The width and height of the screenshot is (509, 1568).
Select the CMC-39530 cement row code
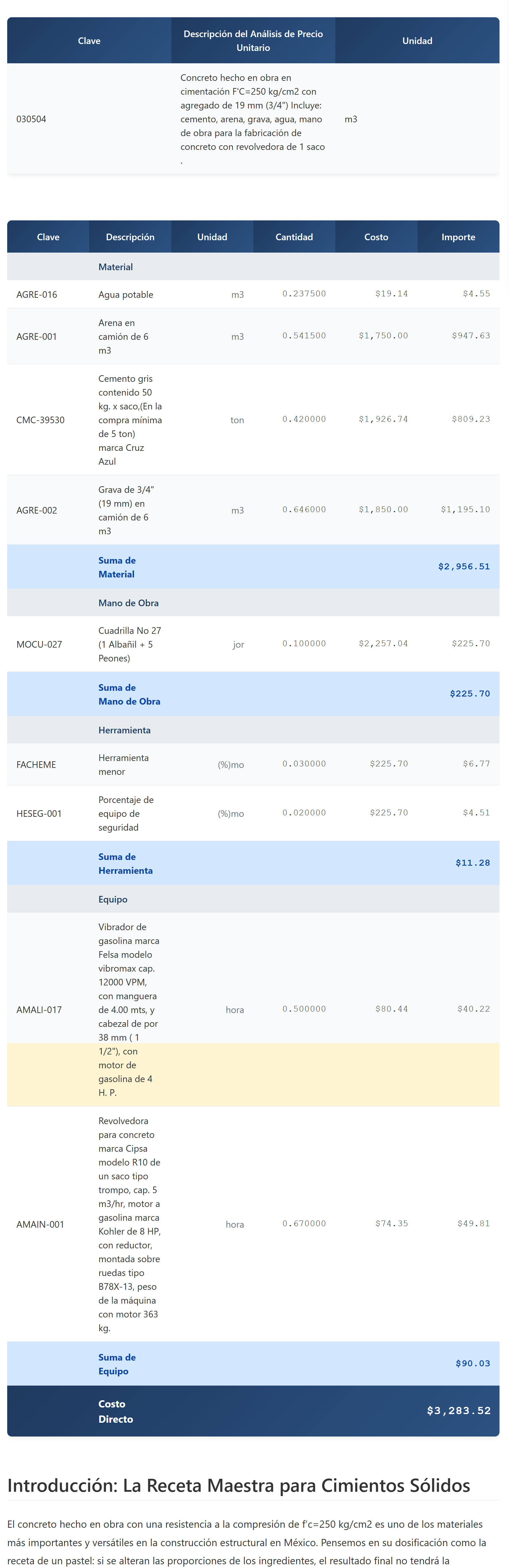click(40, 420)
